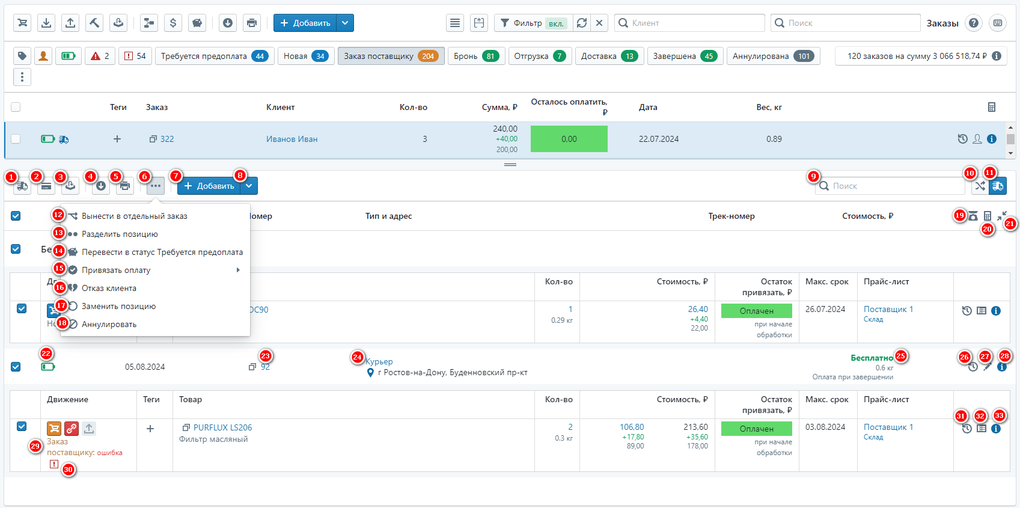
Task: Expand the dropdown arrow beside top Добавить
Action: (345, 22)
